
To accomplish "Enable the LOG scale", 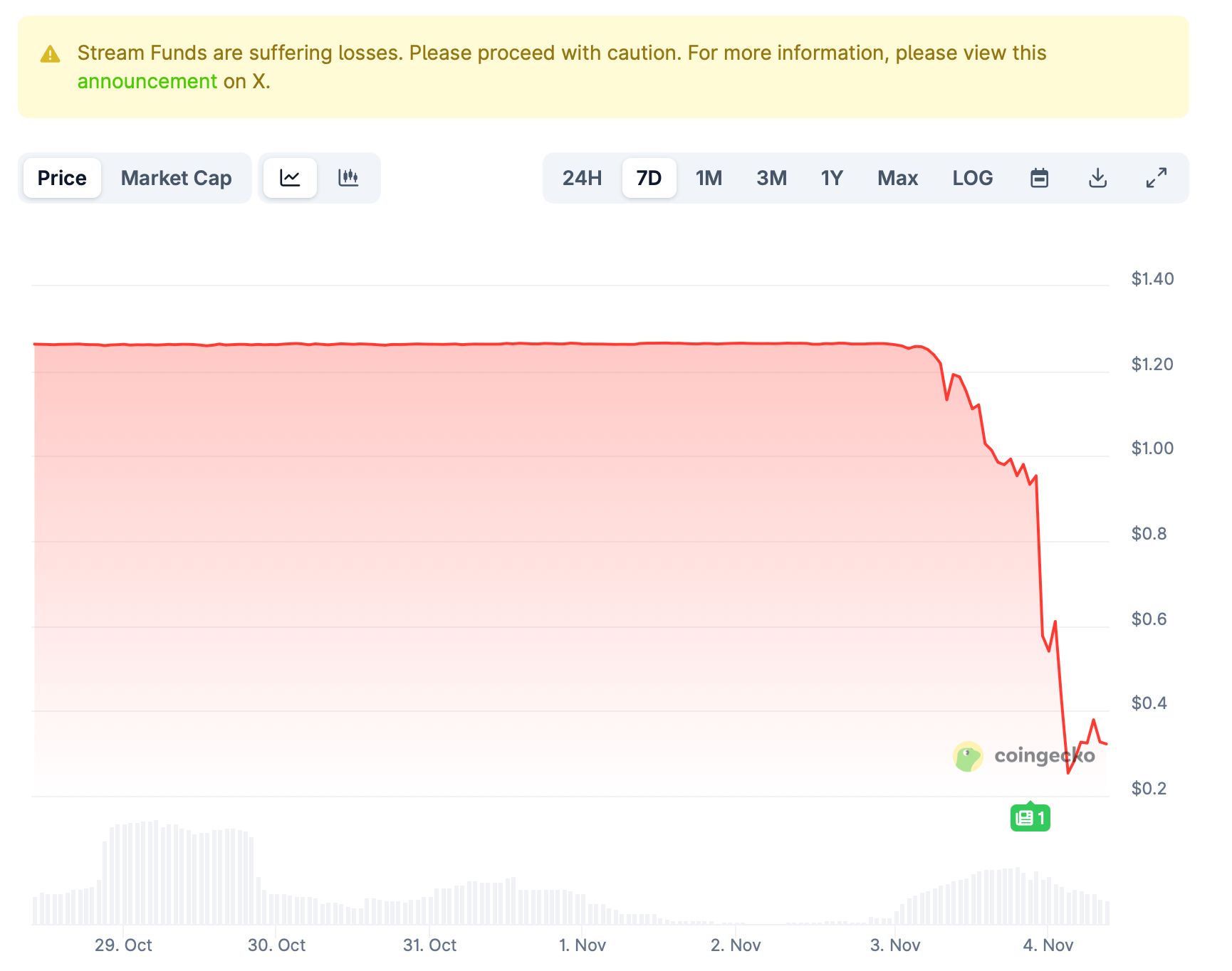I will tap(973, 178).
